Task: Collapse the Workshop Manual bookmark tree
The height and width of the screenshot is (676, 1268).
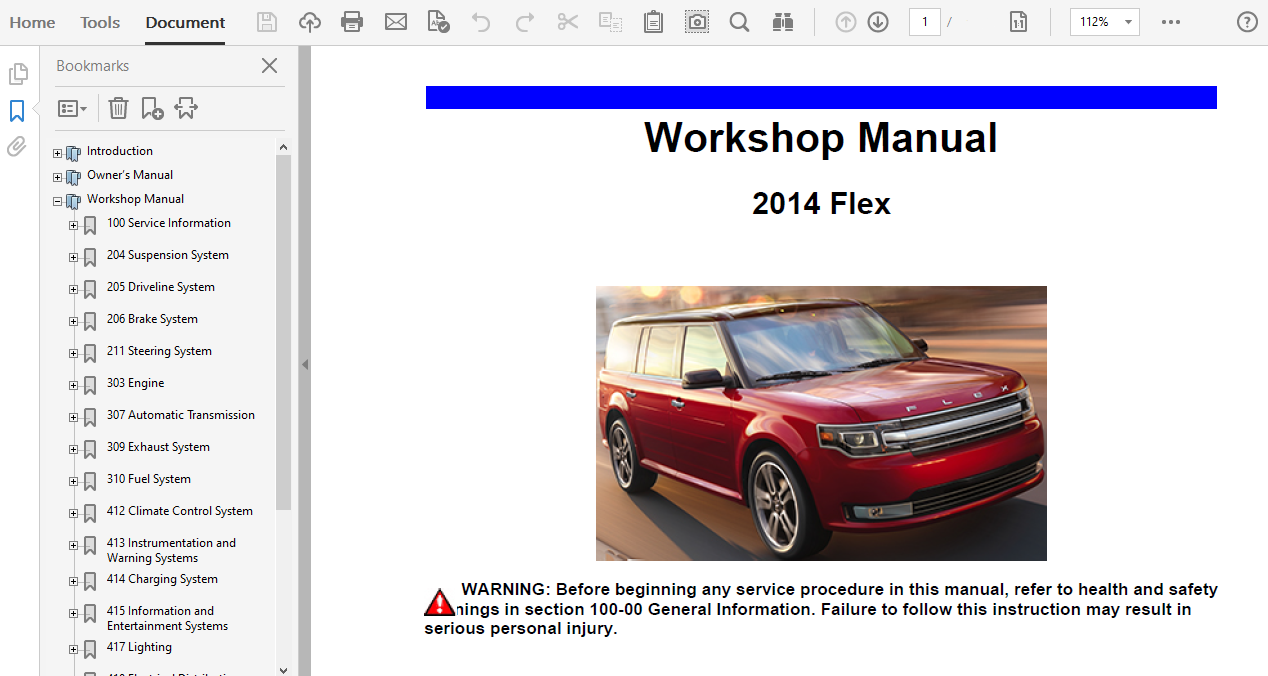Action: (58, 201)
